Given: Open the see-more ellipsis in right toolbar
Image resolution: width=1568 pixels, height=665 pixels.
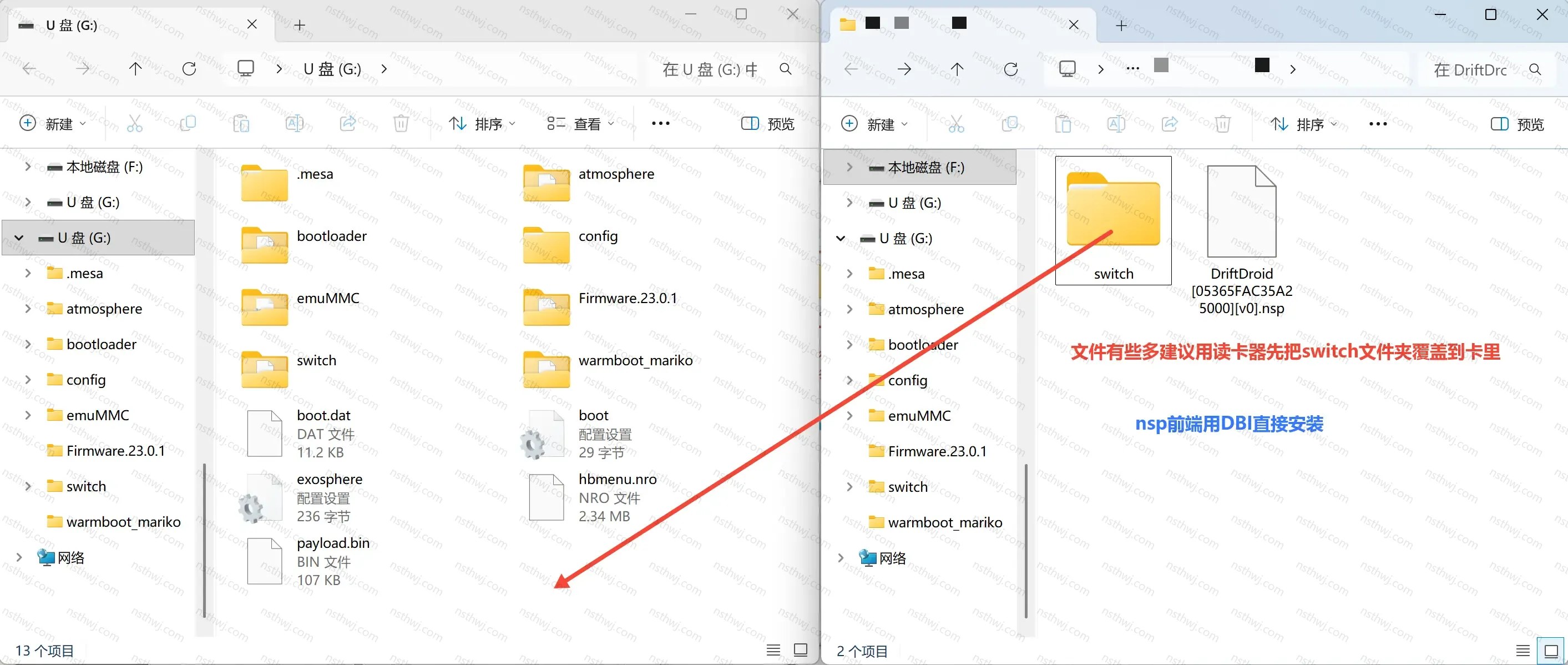Looking at the screenshot, I should [1378, 124].
